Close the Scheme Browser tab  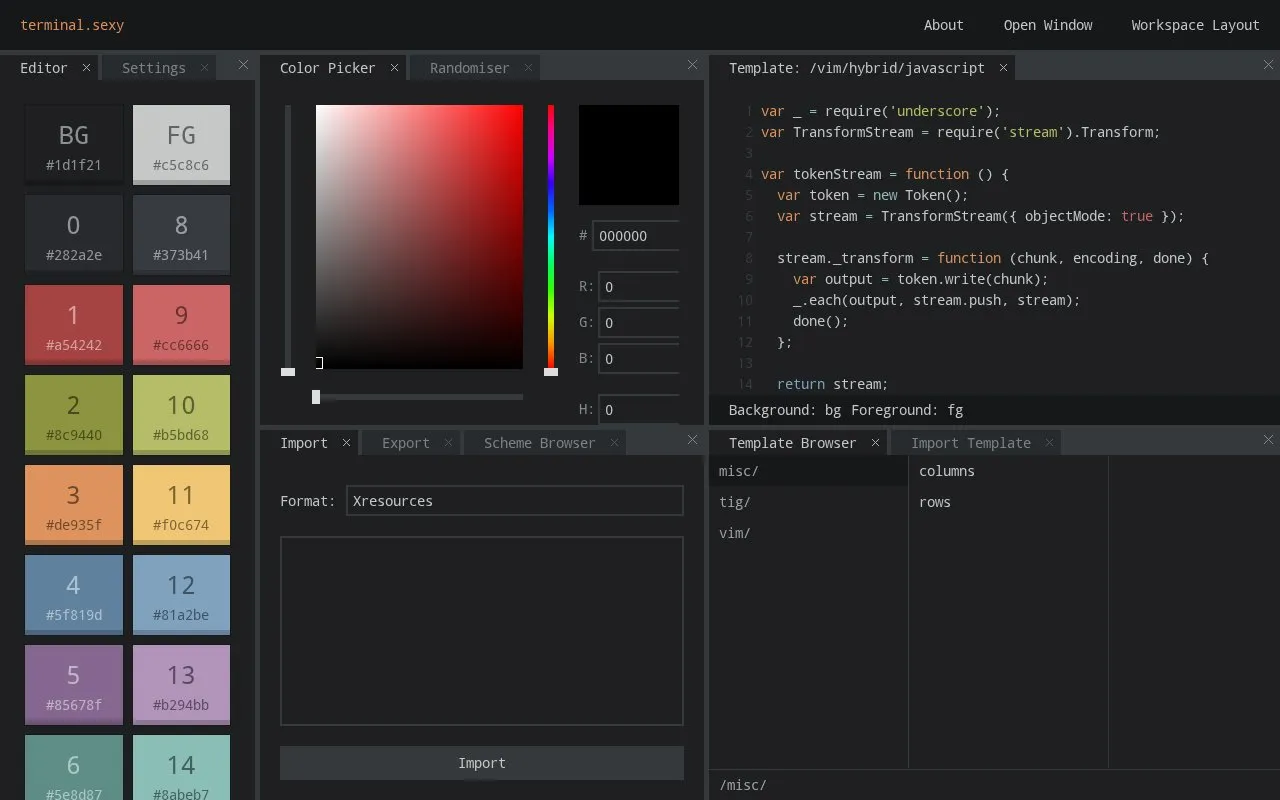coord(614,443)
